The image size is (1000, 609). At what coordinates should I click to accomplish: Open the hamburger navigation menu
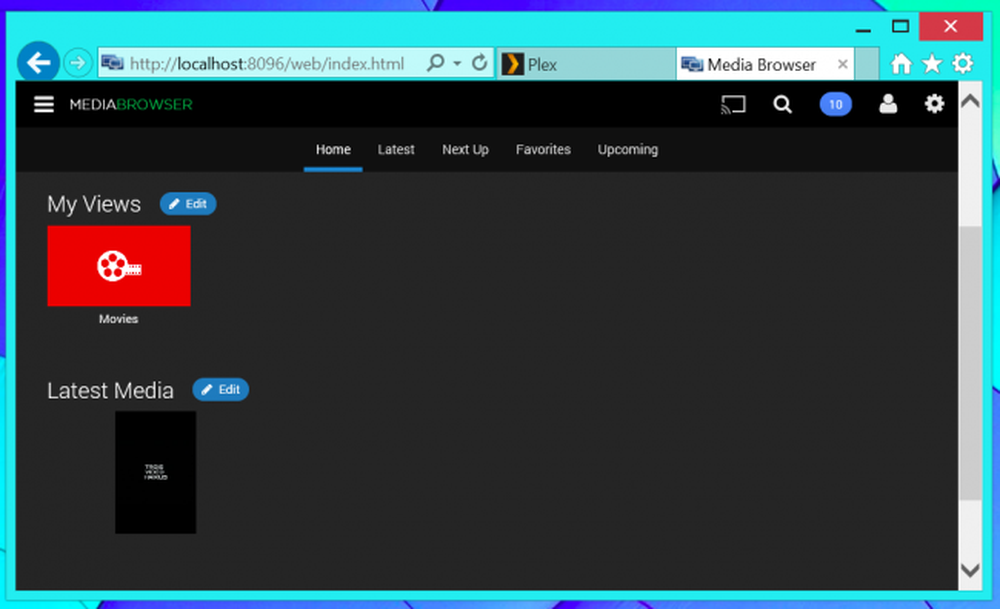43,104
